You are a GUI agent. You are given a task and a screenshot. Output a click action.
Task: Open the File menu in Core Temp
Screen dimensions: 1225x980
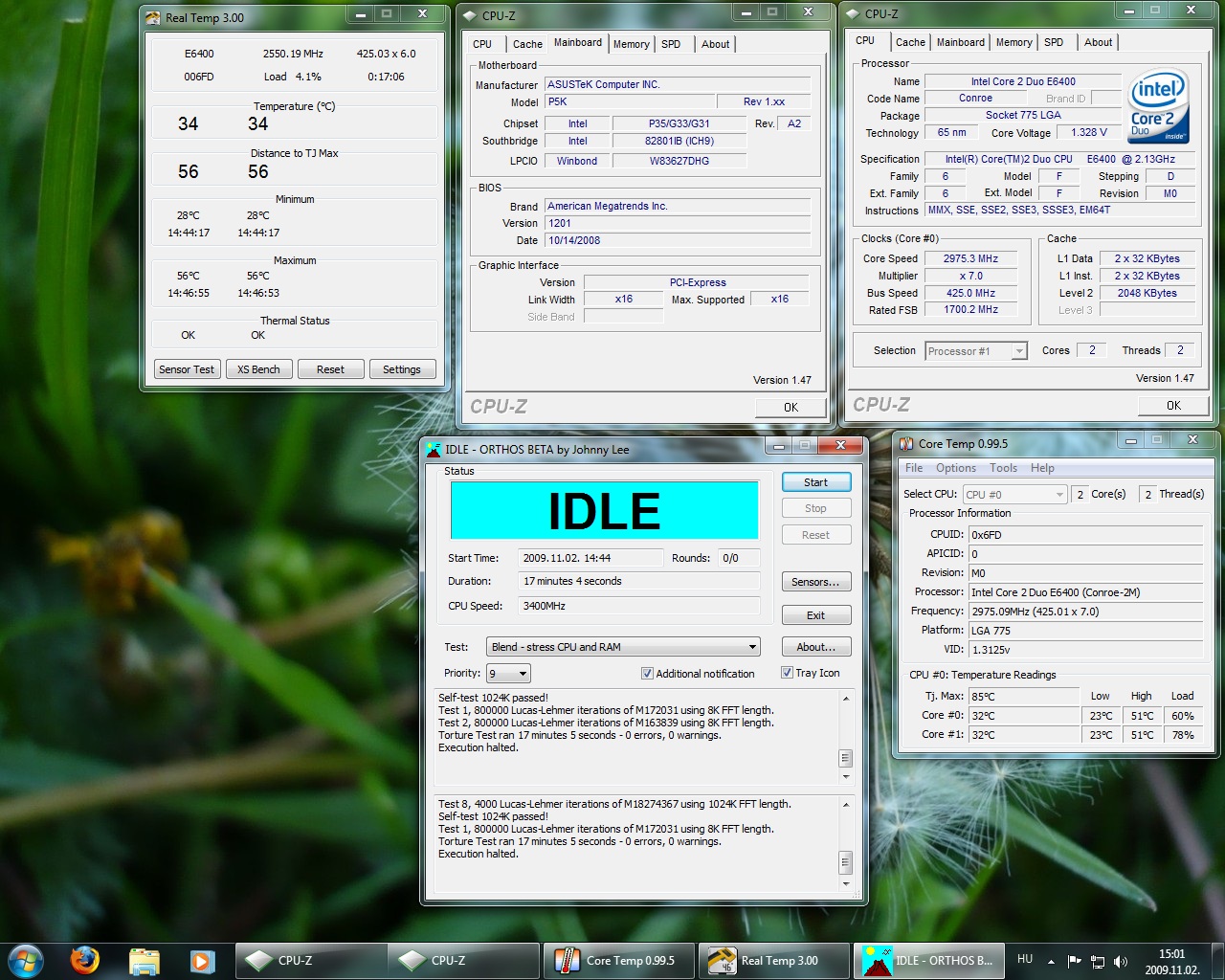click(914, 468)
